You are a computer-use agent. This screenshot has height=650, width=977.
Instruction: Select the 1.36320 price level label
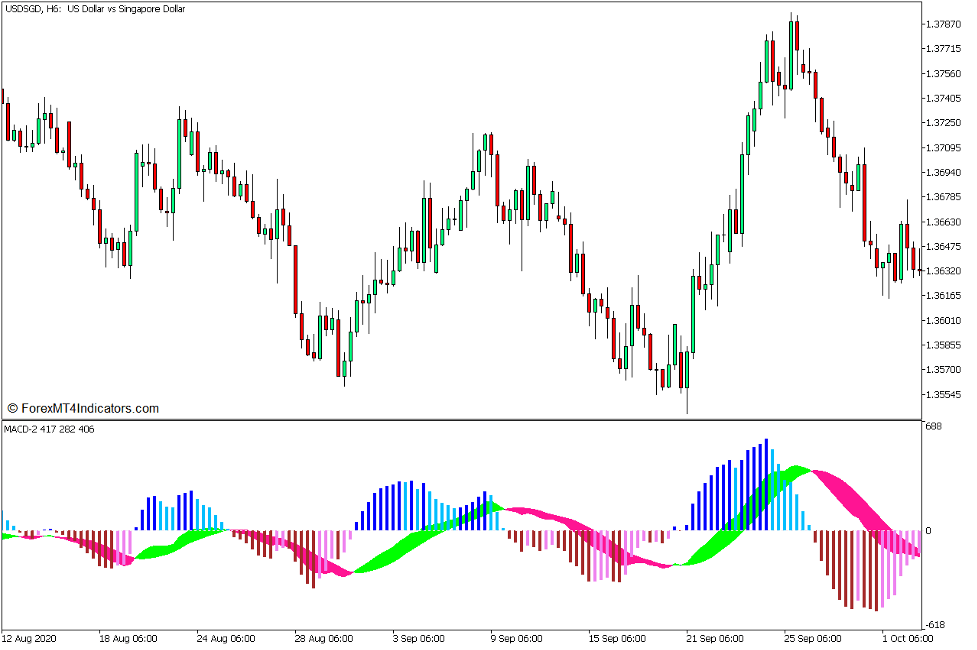coord(945,269)
